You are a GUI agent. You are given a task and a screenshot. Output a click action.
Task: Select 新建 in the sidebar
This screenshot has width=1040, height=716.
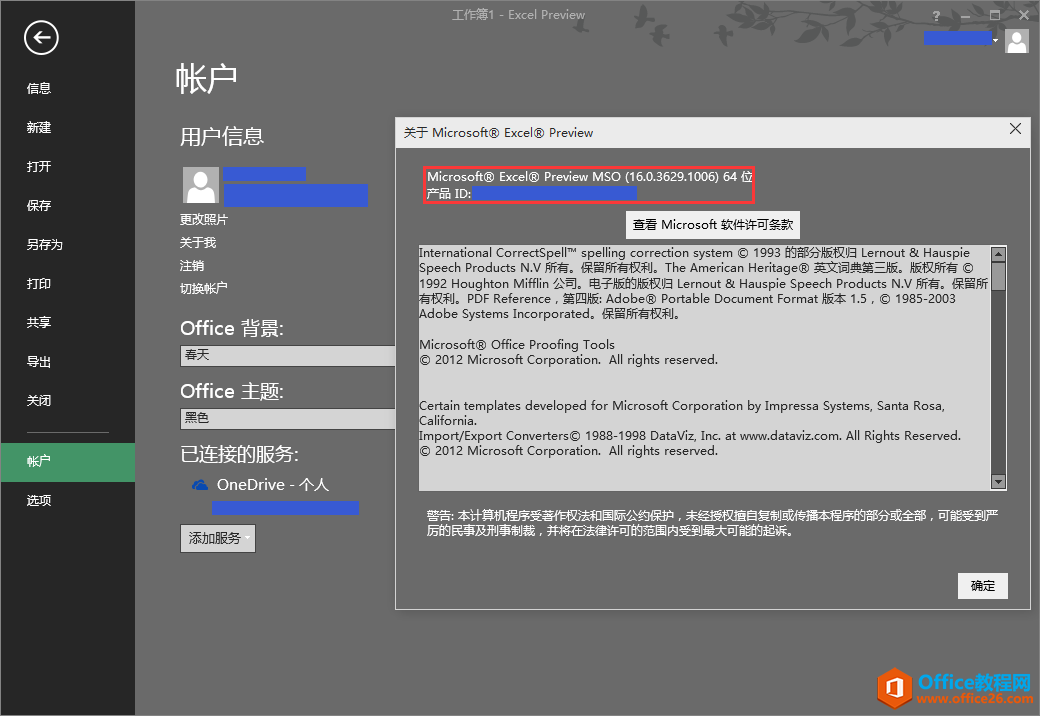point(38,127)
